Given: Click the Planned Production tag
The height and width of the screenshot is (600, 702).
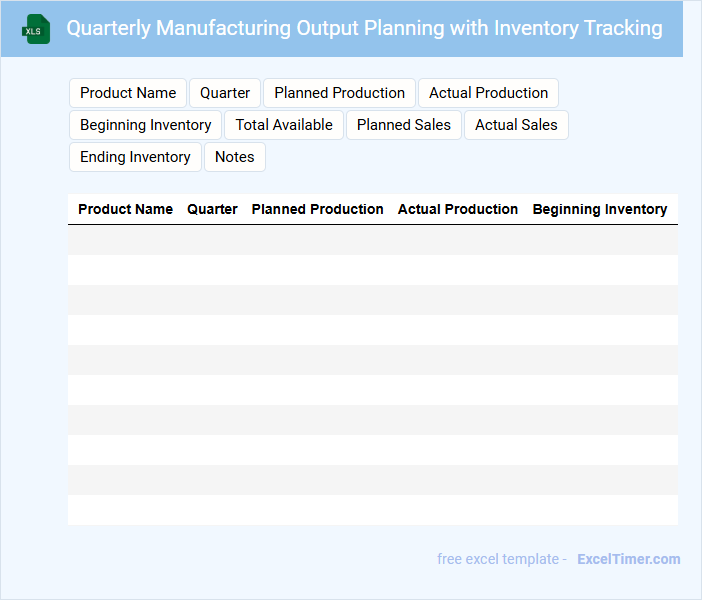Looking at the screenshot, I should pos(339,93).
